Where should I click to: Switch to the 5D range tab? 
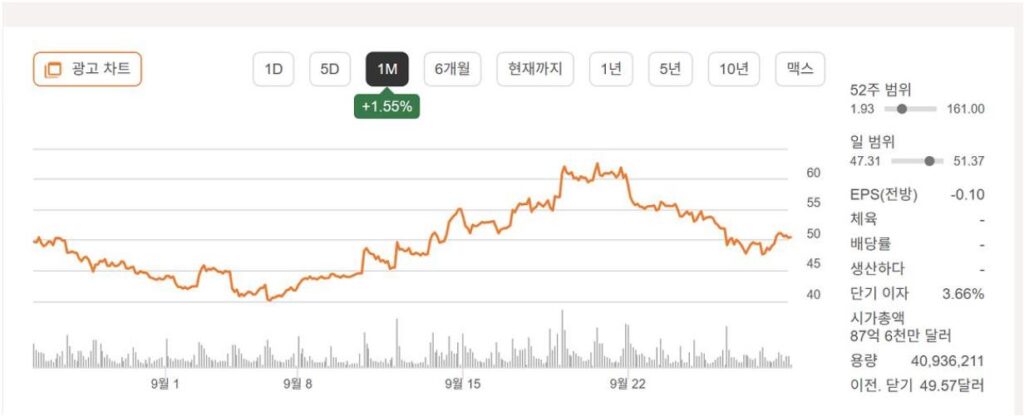click(x=330, y=69)
